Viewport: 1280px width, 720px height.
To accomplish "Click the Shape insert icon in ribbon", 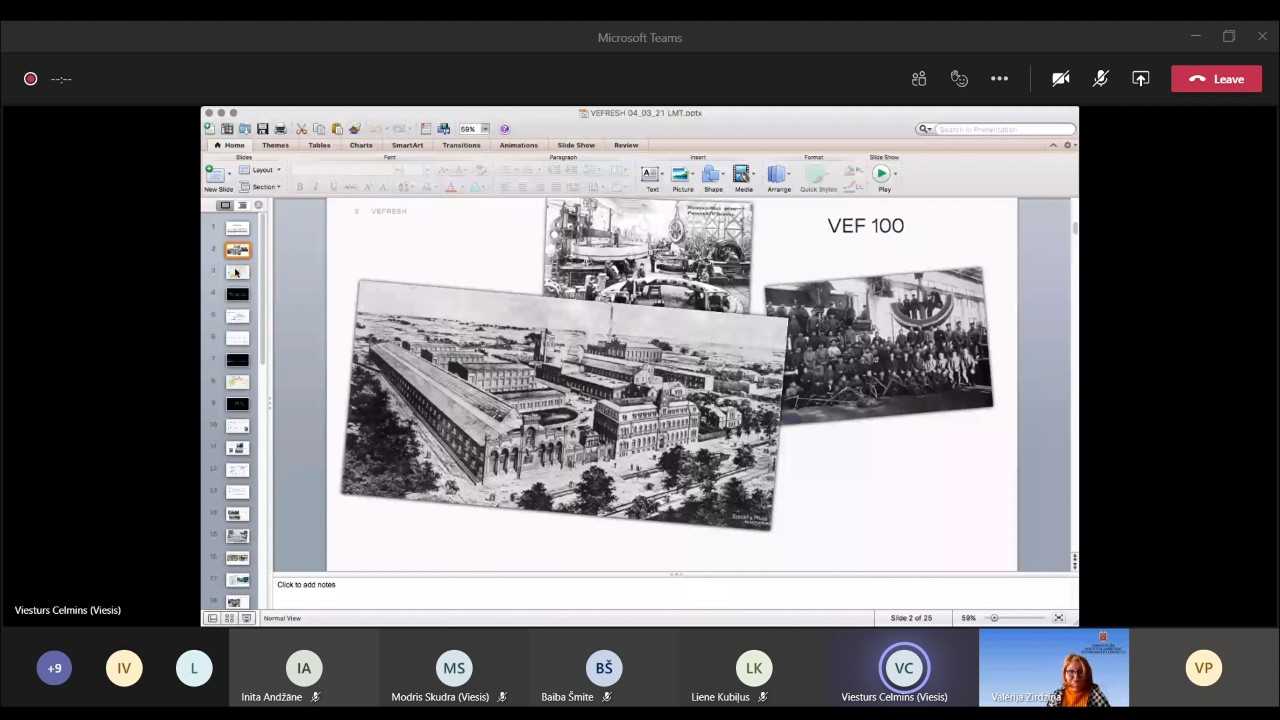I will coord(712,175).
